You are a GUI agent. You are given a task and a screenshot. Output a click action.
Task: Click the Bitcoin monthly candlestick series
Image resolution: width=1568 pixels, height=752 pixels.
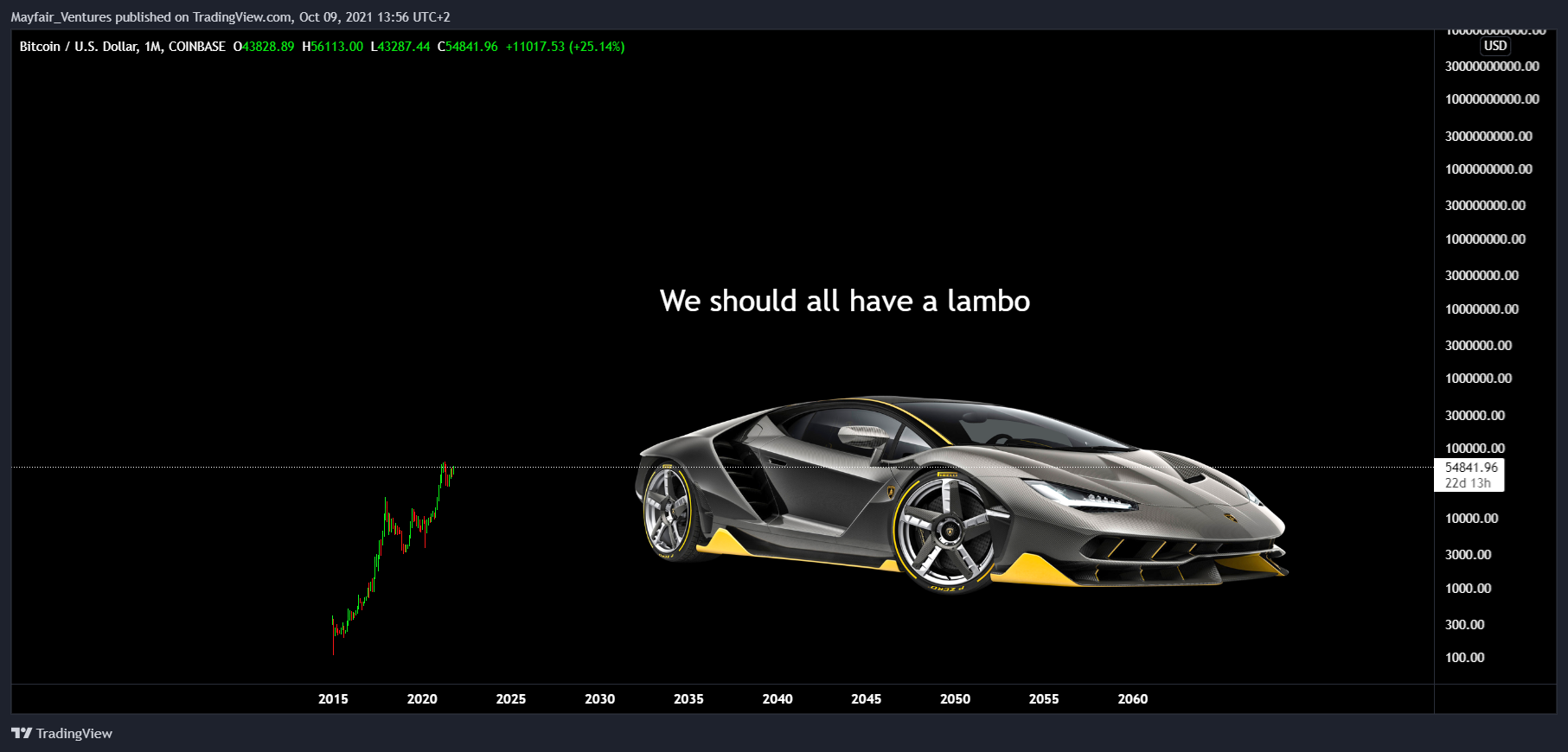pos(394,558)
